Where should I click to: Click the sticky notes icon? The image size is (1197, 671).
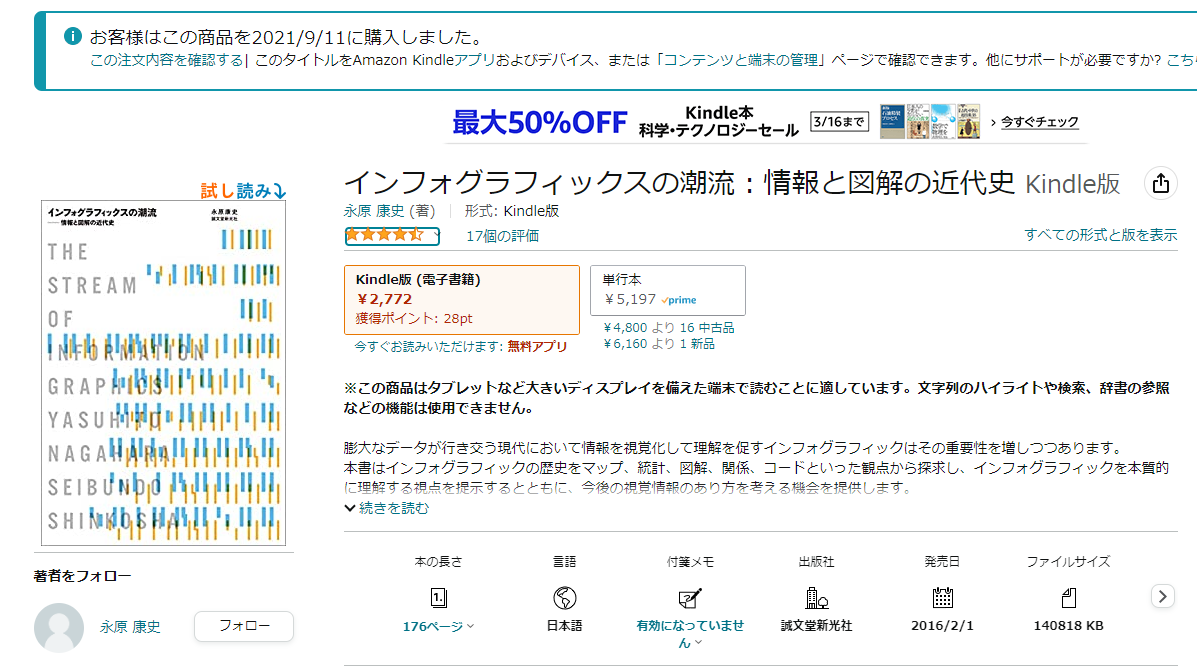tap(689, 598)
